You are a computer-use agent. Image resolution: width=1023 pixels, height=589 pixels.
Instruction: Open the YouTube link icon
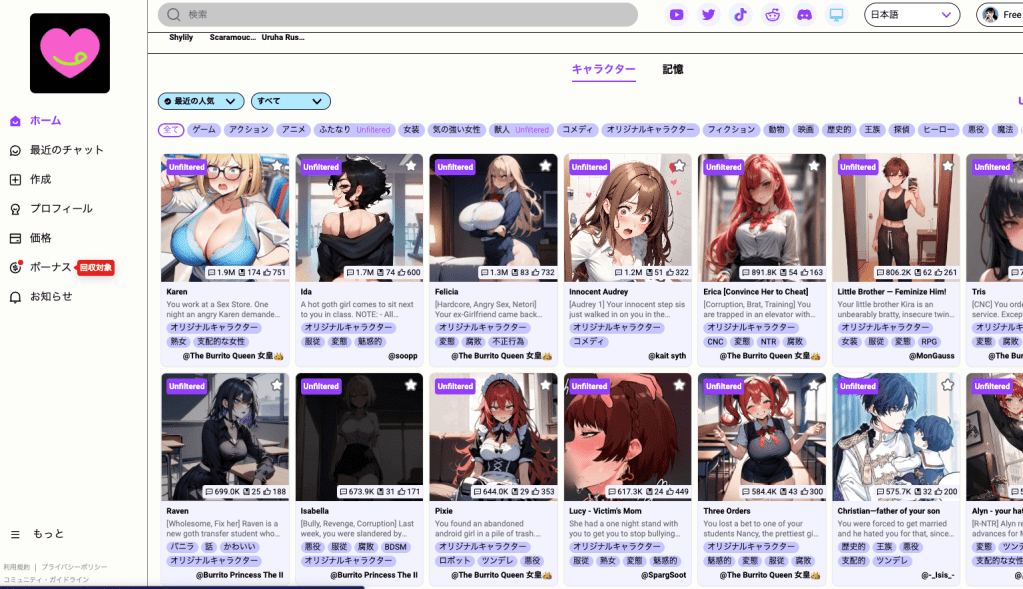pos(677,15)
